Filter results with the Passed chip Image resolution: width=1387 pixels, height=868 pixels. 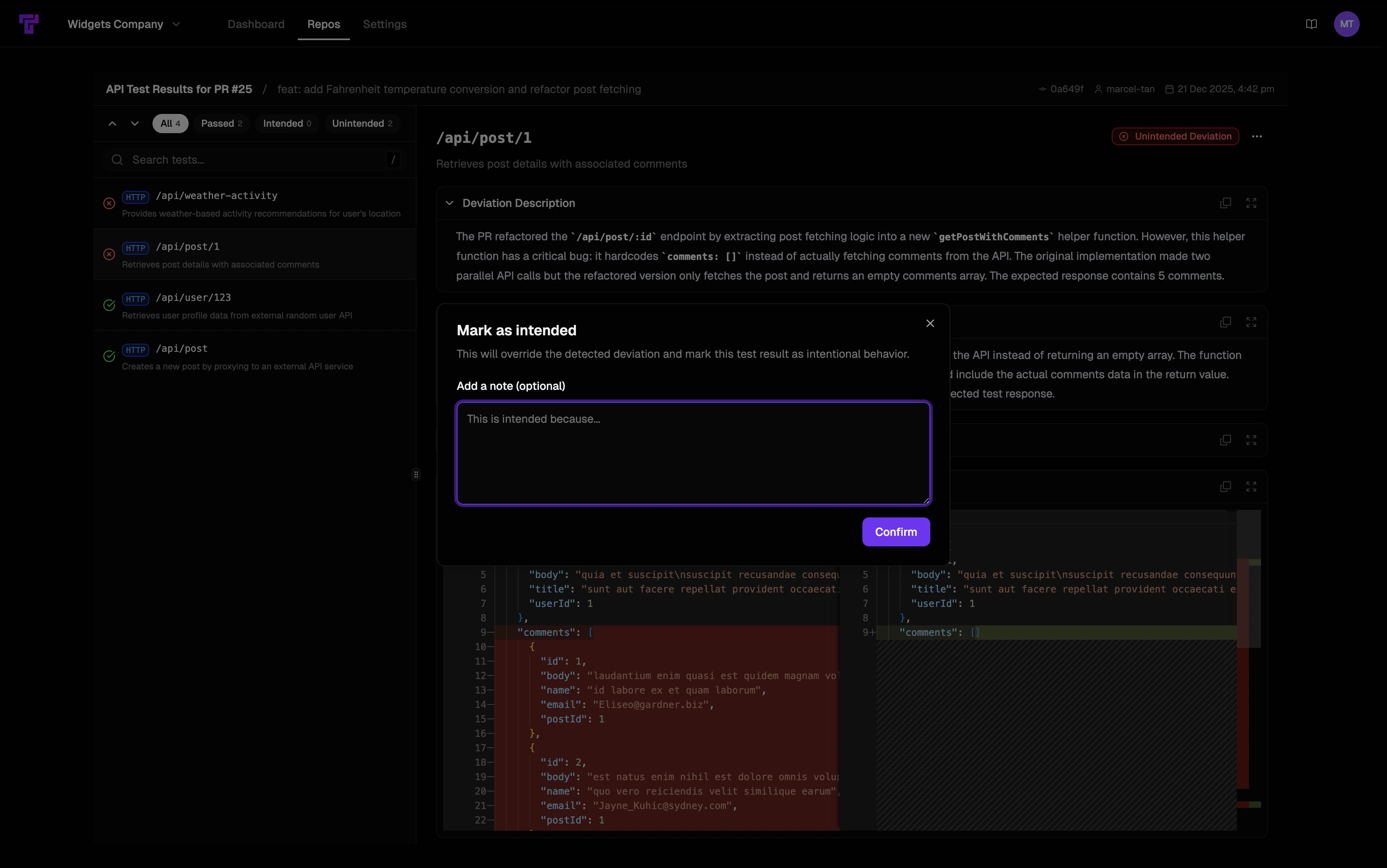coord(222,123)
